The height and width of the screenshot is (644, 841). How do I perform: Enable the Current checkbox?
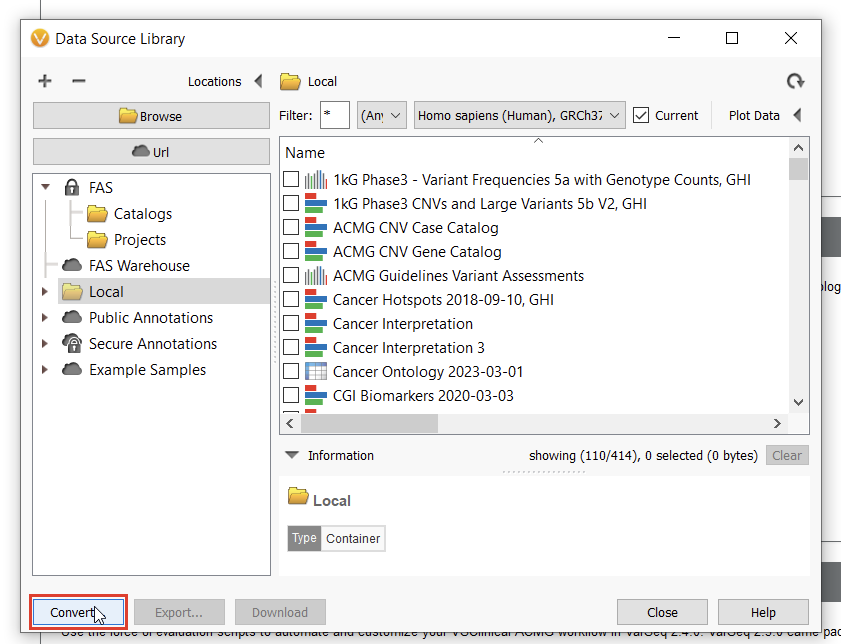pyautogui.click(x=641, y=115)
